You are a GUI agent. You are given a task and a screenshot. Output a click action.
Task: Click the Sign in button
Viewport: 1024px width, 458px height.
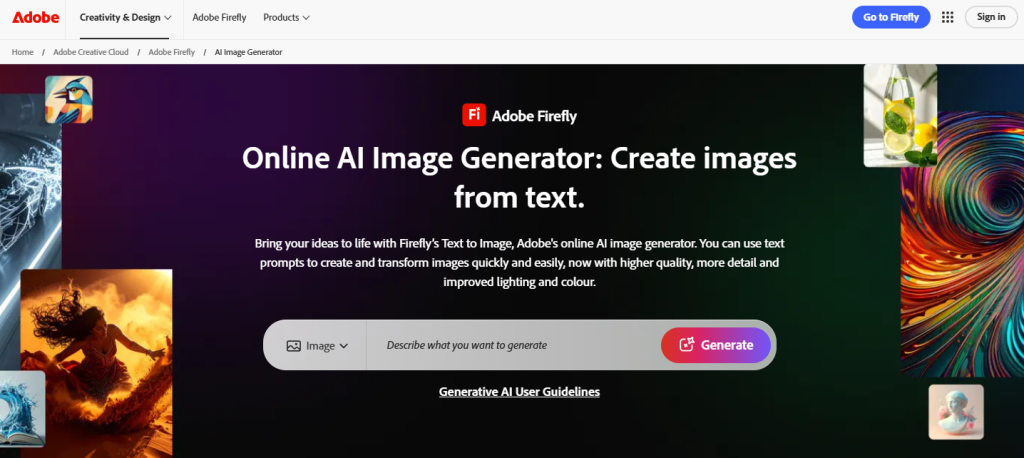[991, 18]
